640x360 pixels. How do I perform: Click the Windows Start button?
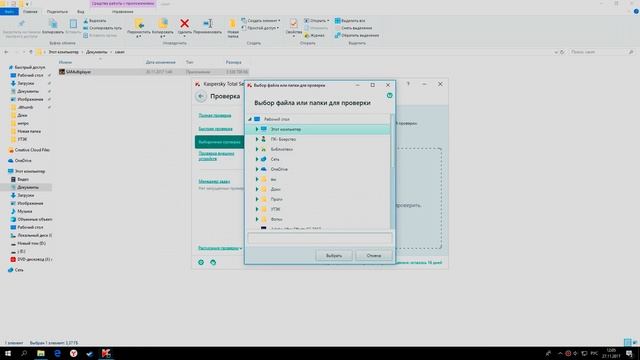pos(8,353)
